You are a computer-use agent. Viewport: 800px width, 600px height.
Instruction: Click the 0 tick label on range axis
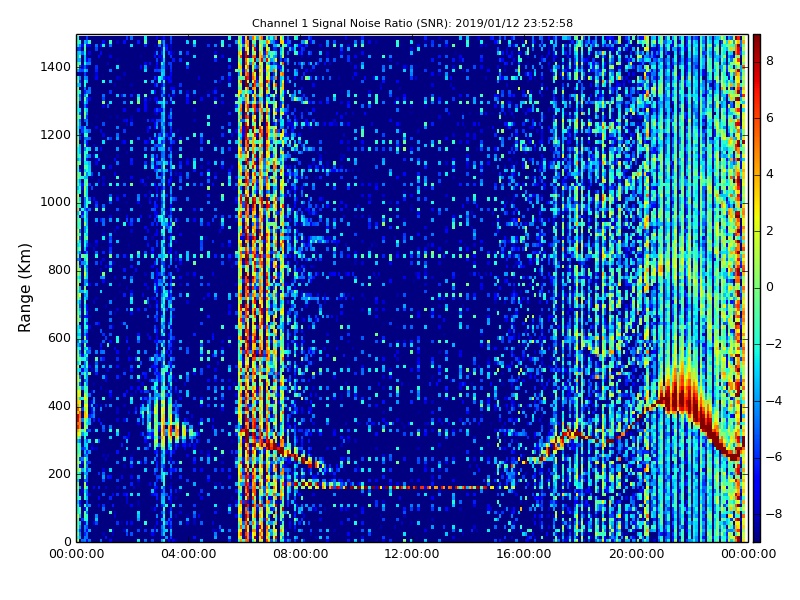pos(68,542)
